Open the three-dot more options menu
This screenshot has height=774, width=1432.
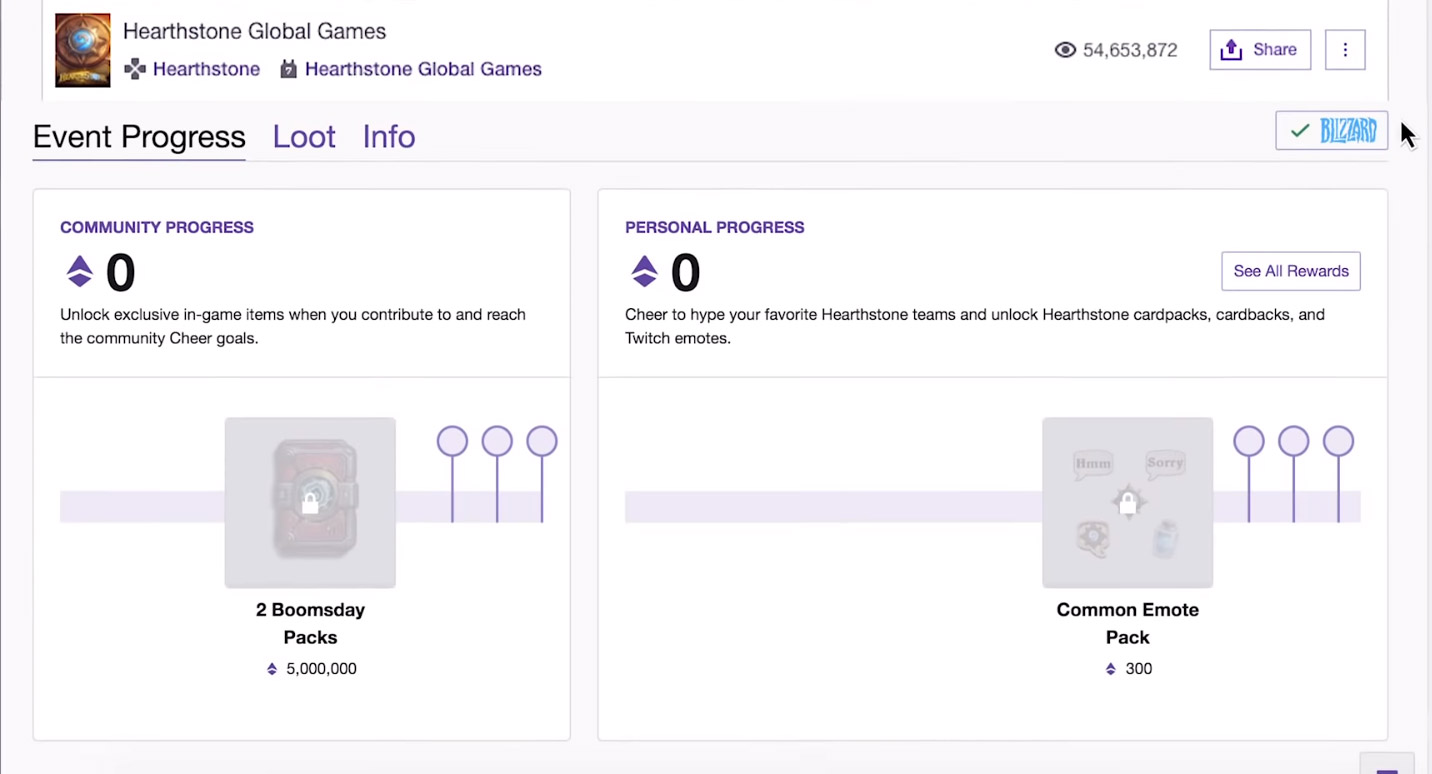click(1345, 50)
